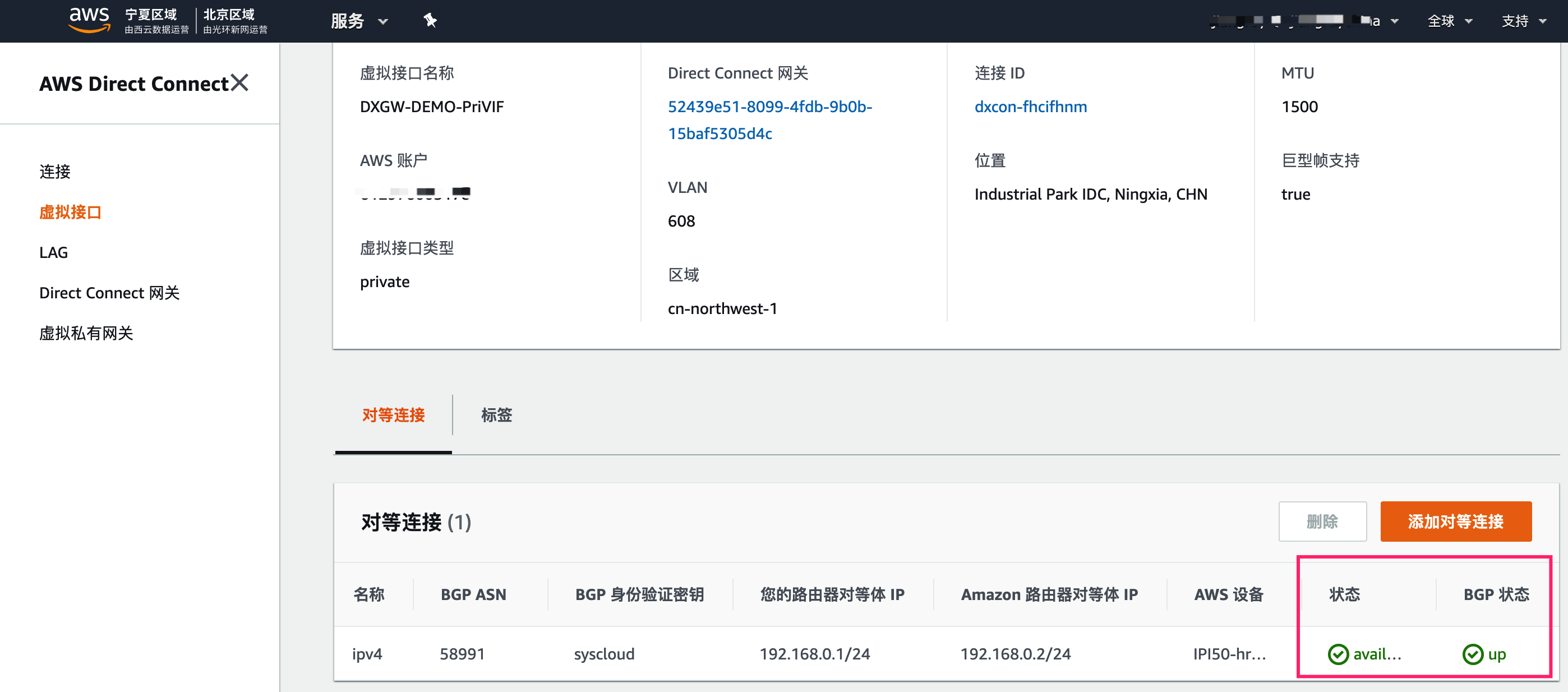
Task: Click the pin shortcut icon in top bar
Action: point(430,21)
